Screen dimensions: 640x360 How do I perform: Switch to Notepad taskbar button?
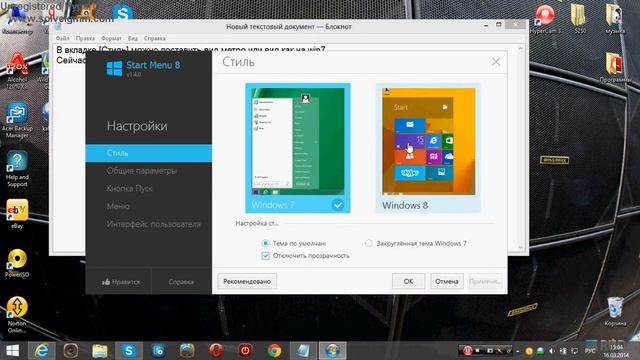(x=303, y=351)
